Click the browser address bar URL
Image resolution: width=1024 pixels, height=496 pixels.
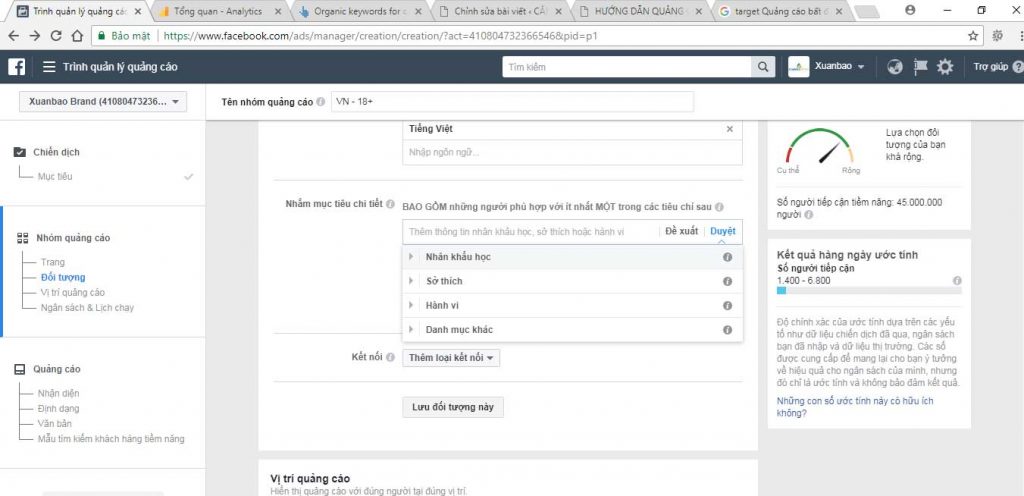tap(380, 36)
